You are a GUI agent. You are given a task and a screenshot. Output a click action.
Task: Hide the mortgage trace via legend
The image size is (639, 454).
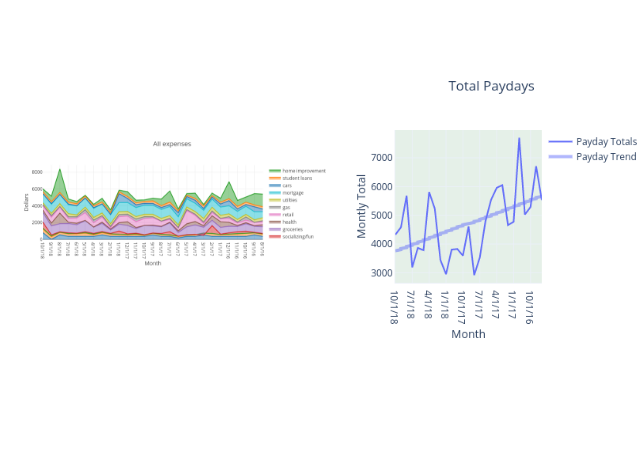(292, 192)
